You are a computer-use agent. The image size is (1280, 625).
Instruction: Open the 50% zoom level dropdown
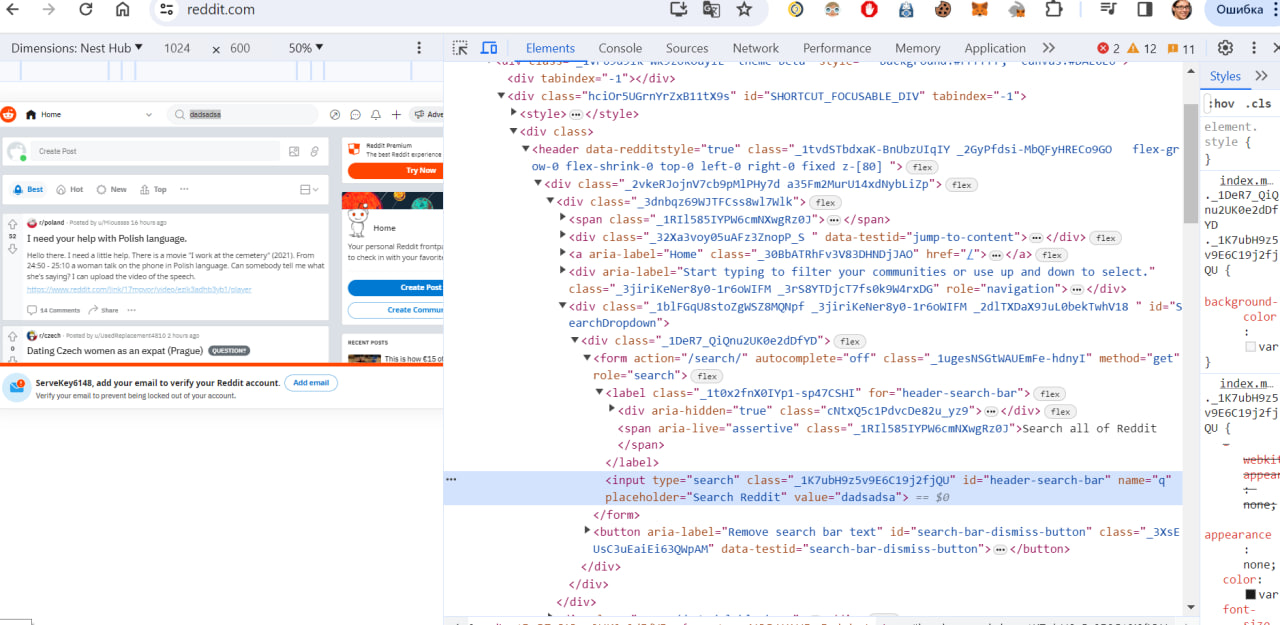click(305, 48)
